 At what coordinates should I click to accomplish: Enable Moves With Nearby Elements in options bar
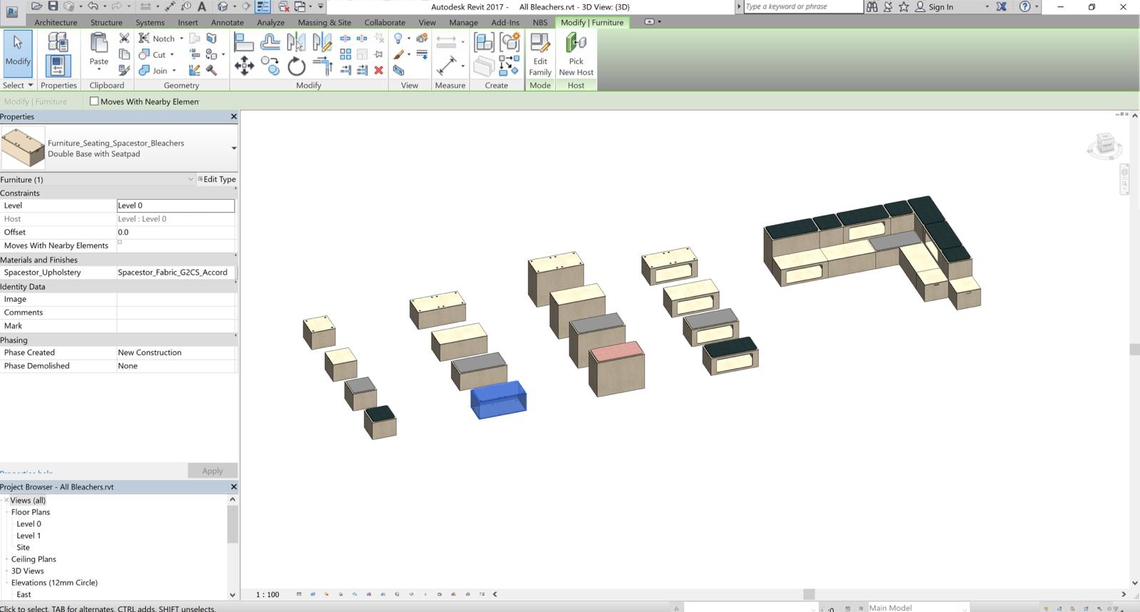(94, 101)
